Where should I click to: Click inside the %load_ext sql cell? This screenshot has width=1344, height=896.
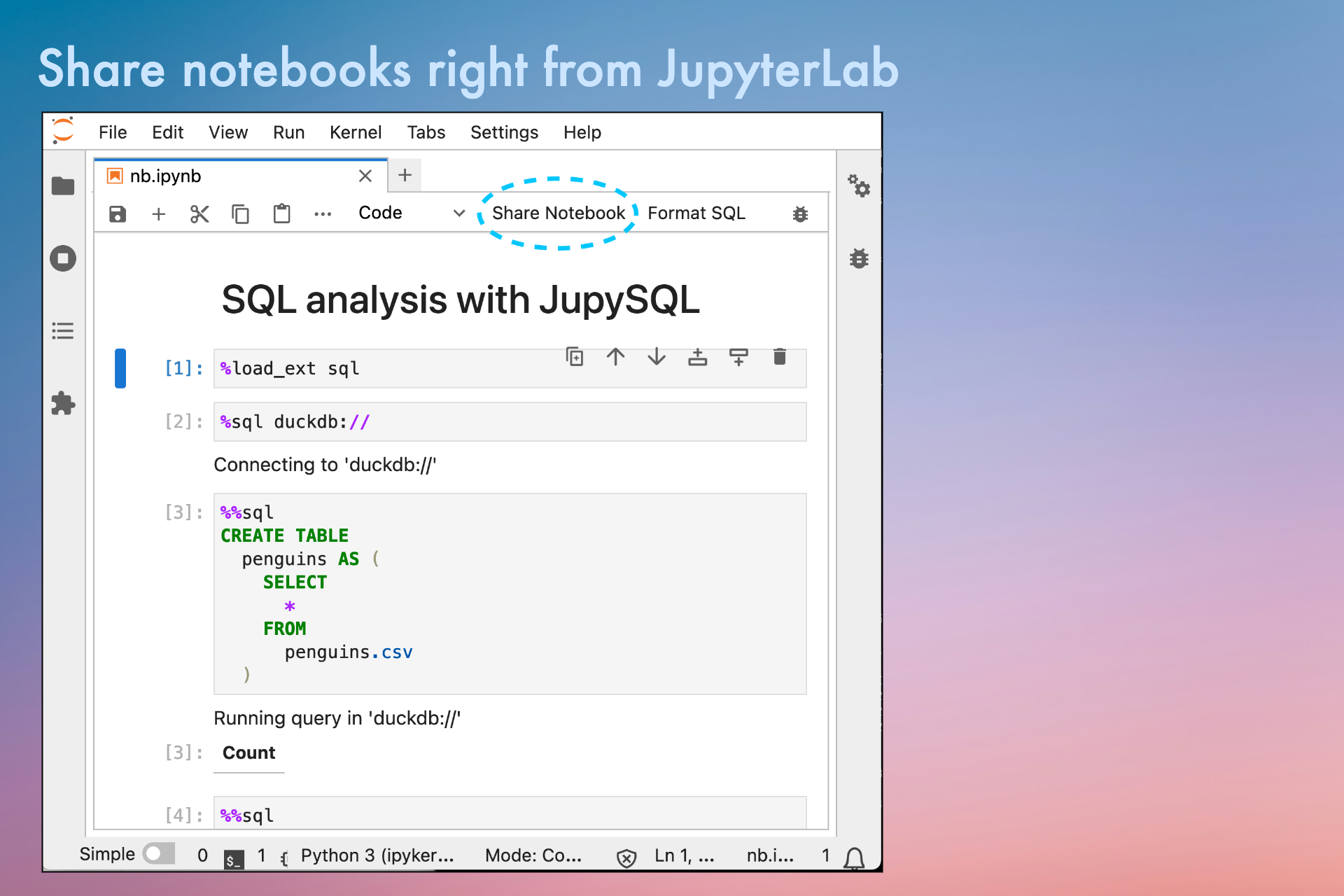(510, 369)
